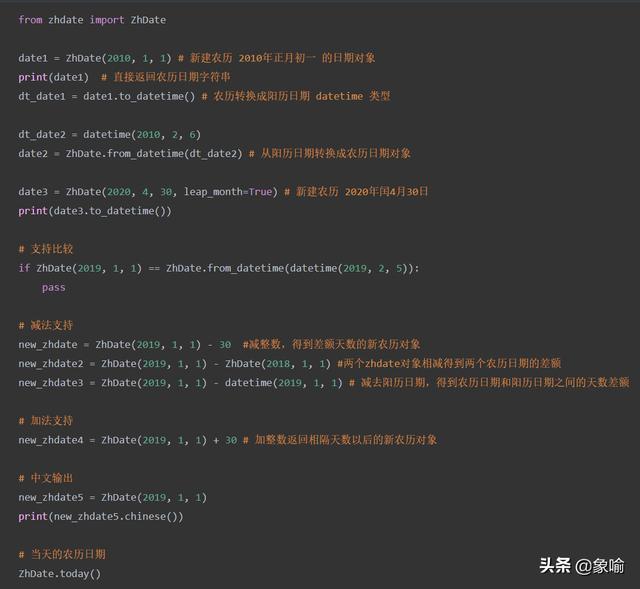Click the 'date1 = ZhDate(2010, 1, 1)' code
The width and height of the screenshot is (640, 589).
[x=95, y=58]
